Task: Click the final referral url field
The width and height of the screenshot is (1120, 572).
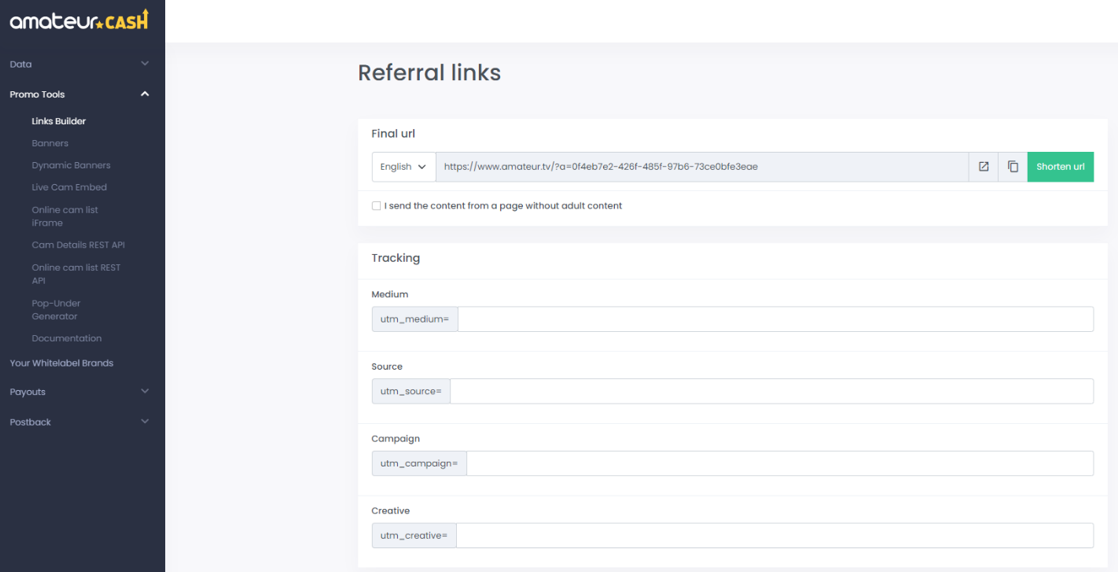Action: click(x=702, y=166)
